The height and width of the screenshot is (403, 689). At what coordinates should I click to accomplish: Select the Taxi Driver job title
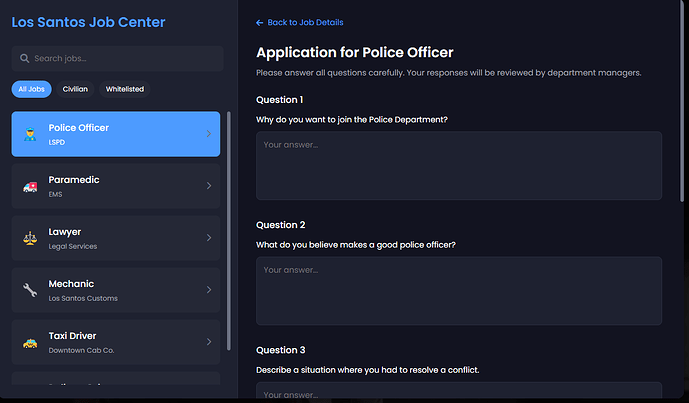(72, 336)
